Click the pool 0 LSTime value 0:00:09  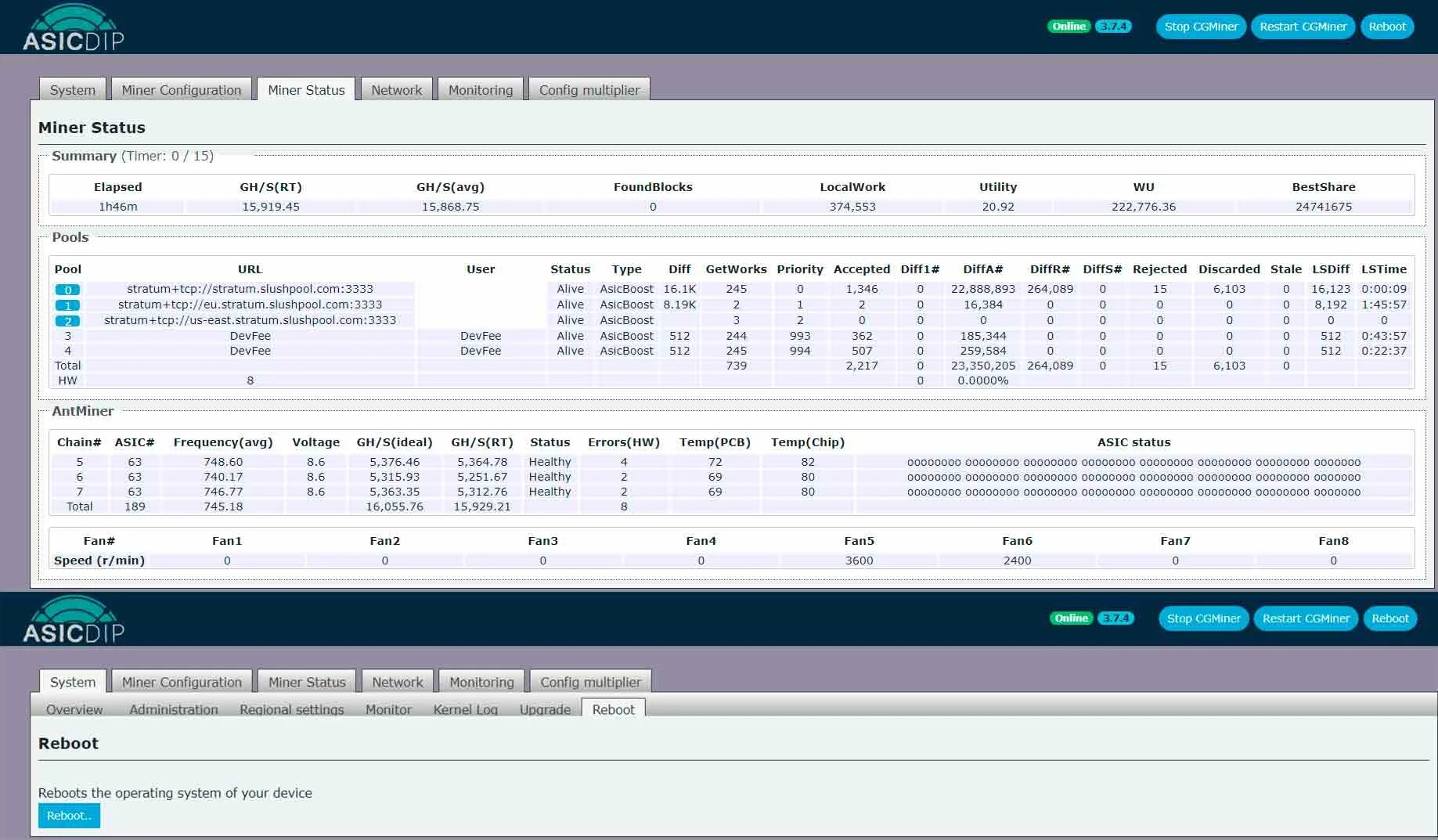[x=1384, y=289]
